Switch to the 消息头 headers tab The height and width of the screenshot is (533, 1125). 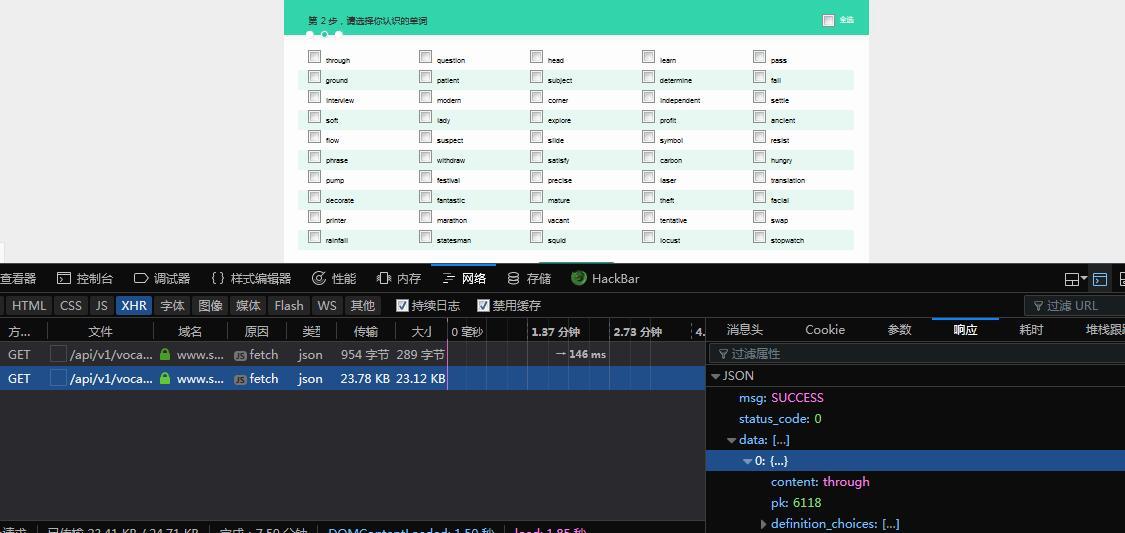tap(745, 330)
